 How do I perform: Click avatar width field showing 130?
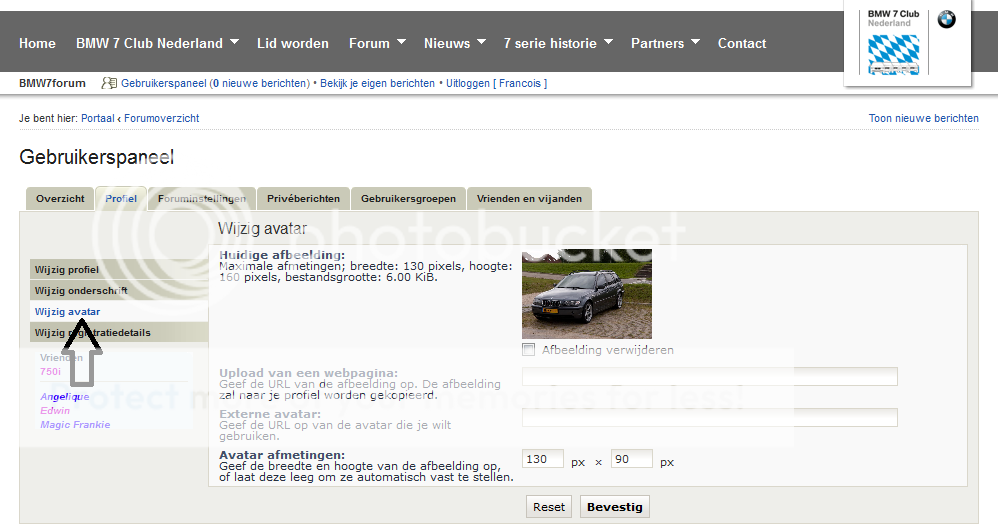(543, 459)
